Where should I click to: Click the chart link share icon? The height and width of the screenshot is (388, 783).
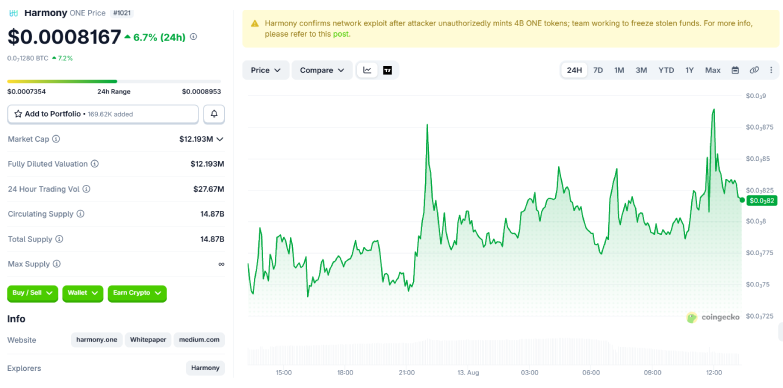click(754, 70)
